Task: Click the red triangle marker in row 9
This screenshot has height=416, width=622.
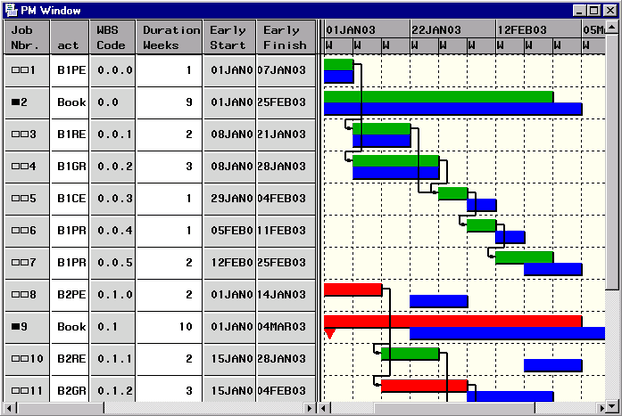Action: click(x=330, y=334)
